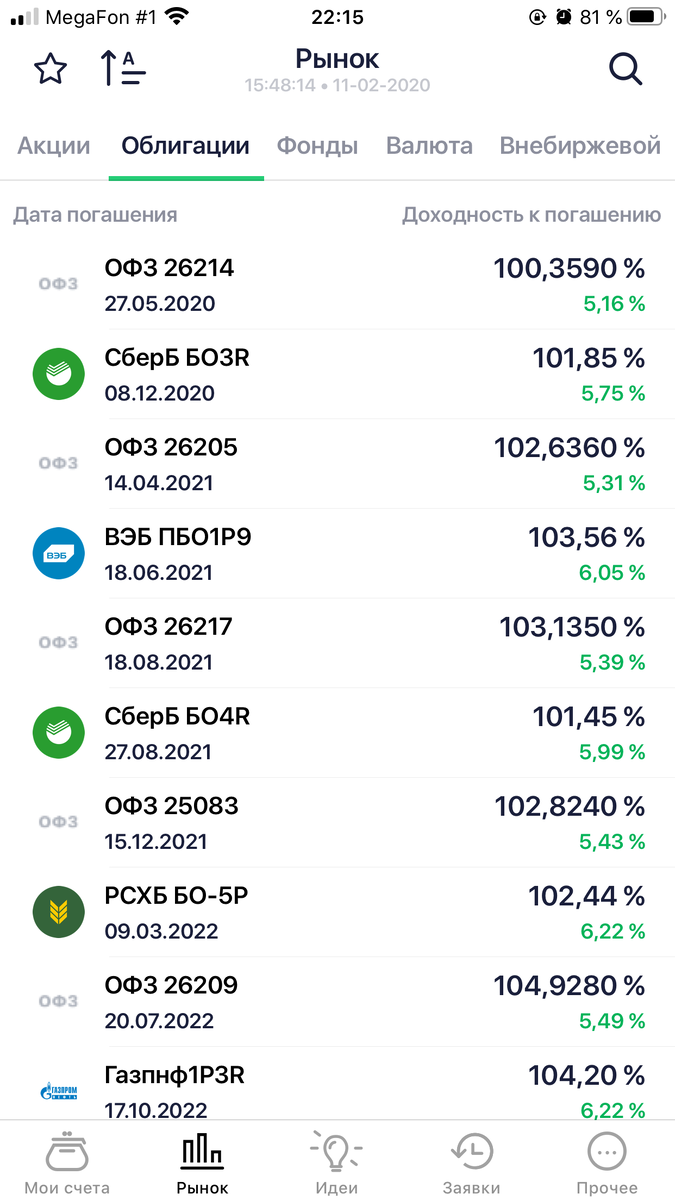Open the Внебиржевой tab
The width and height of the screenshot is (675, 1200).
[580, 146]
